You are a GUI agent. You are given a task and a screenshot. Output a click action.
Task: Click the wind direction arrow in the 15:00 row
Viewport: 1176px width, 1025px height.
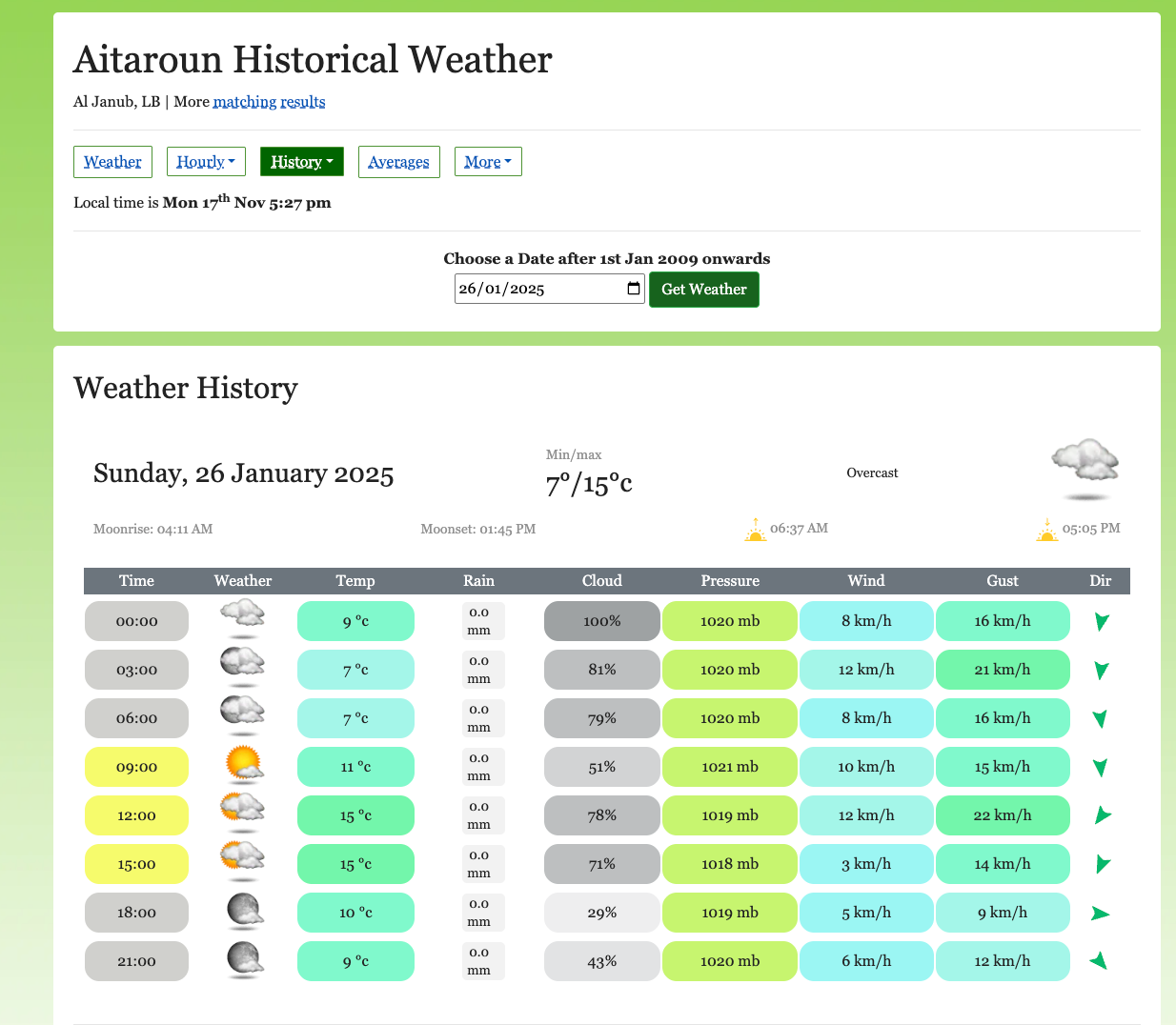(x=1102, y=864)
